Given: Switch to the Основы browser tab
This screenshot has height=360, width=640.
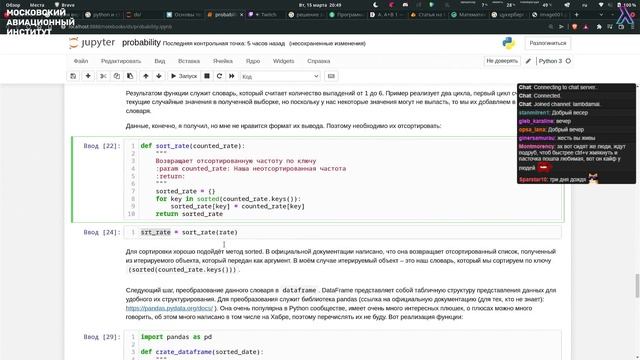Looking at the screenshot, I should (184, 15).
